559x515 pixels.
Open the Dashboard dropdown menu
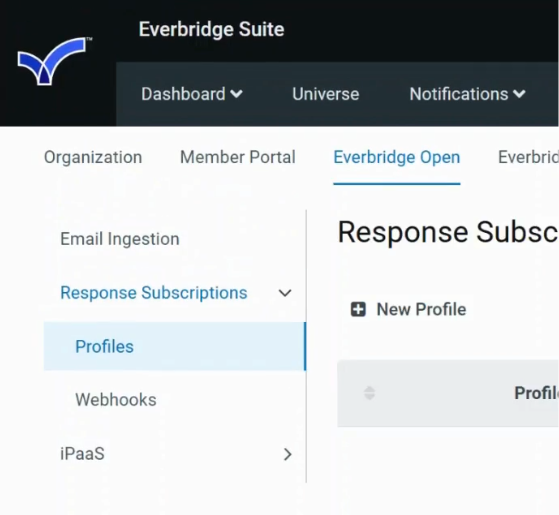click(x=192, y=94)
